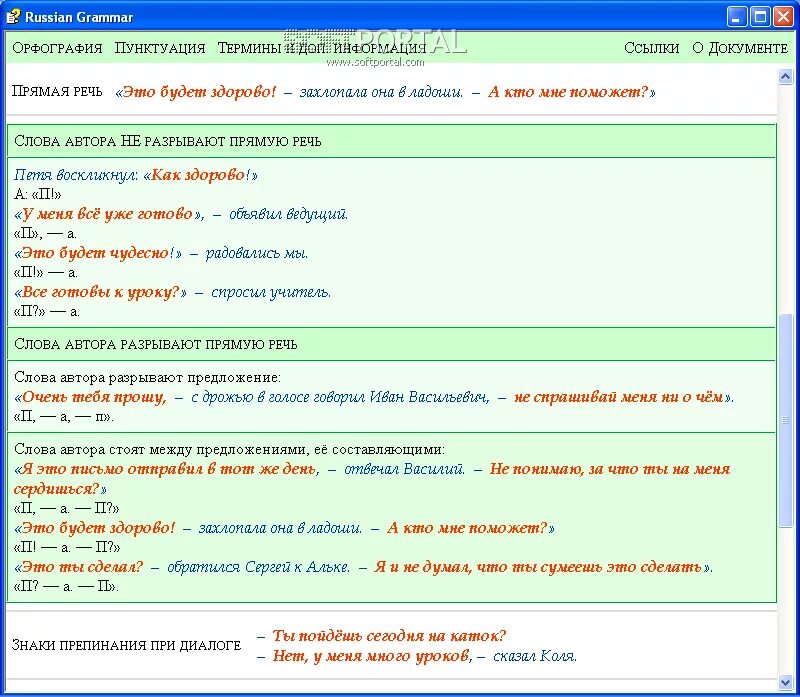
Task: Click the scheme text '«П?» — а.'
Action: pyautogui.click(x=46, y=311)
